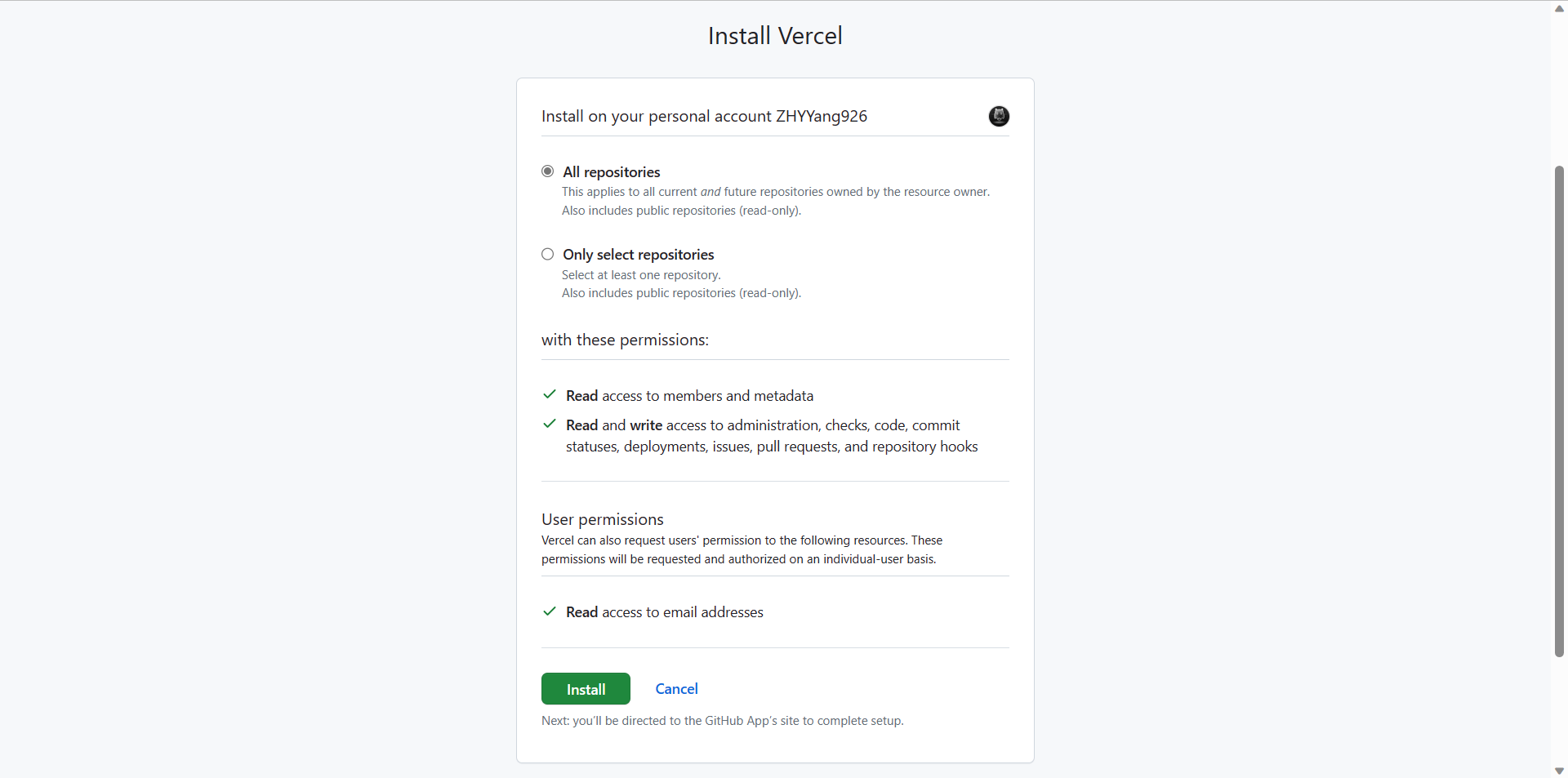Click the "All repositories" label text
1568x778 pixels.
click(612, 172)
